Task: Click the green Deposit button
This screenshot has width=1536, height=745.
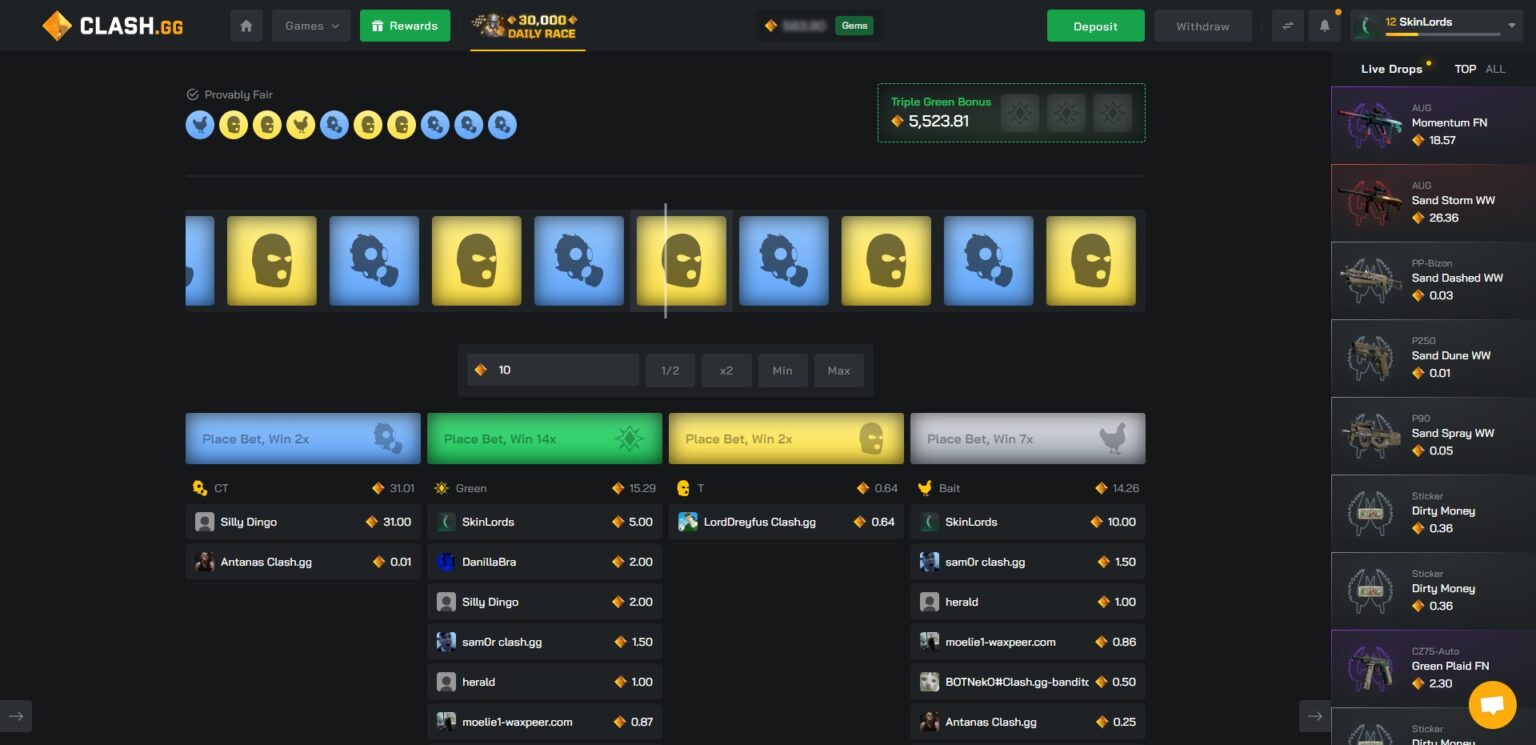Action: coord(1095,25)
